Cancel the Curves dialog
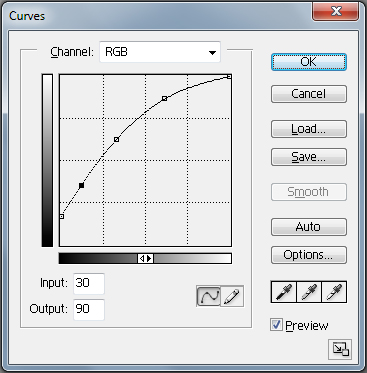 click(309, 94)
